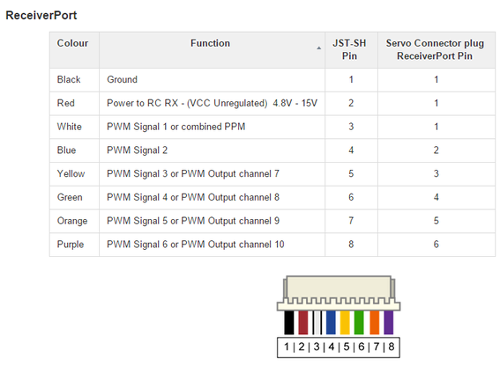Click the white wire in the connector diagram
Image resolution: width=500 pixels, height=373 pixels.
[317, 322]
